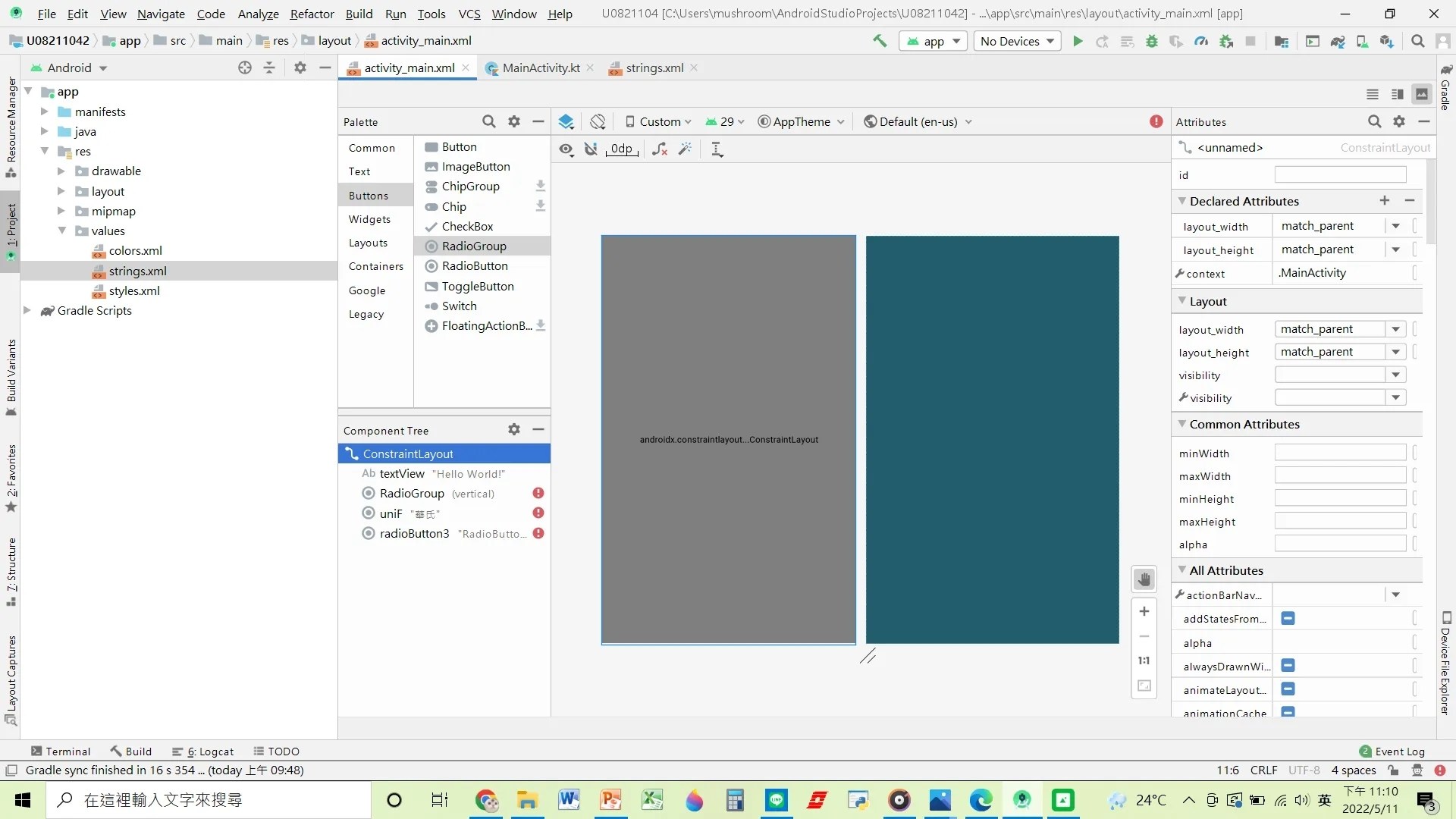Click the id input field in Attributes
Screen dimensions: 1456x819
click(x=1340, y=174)
